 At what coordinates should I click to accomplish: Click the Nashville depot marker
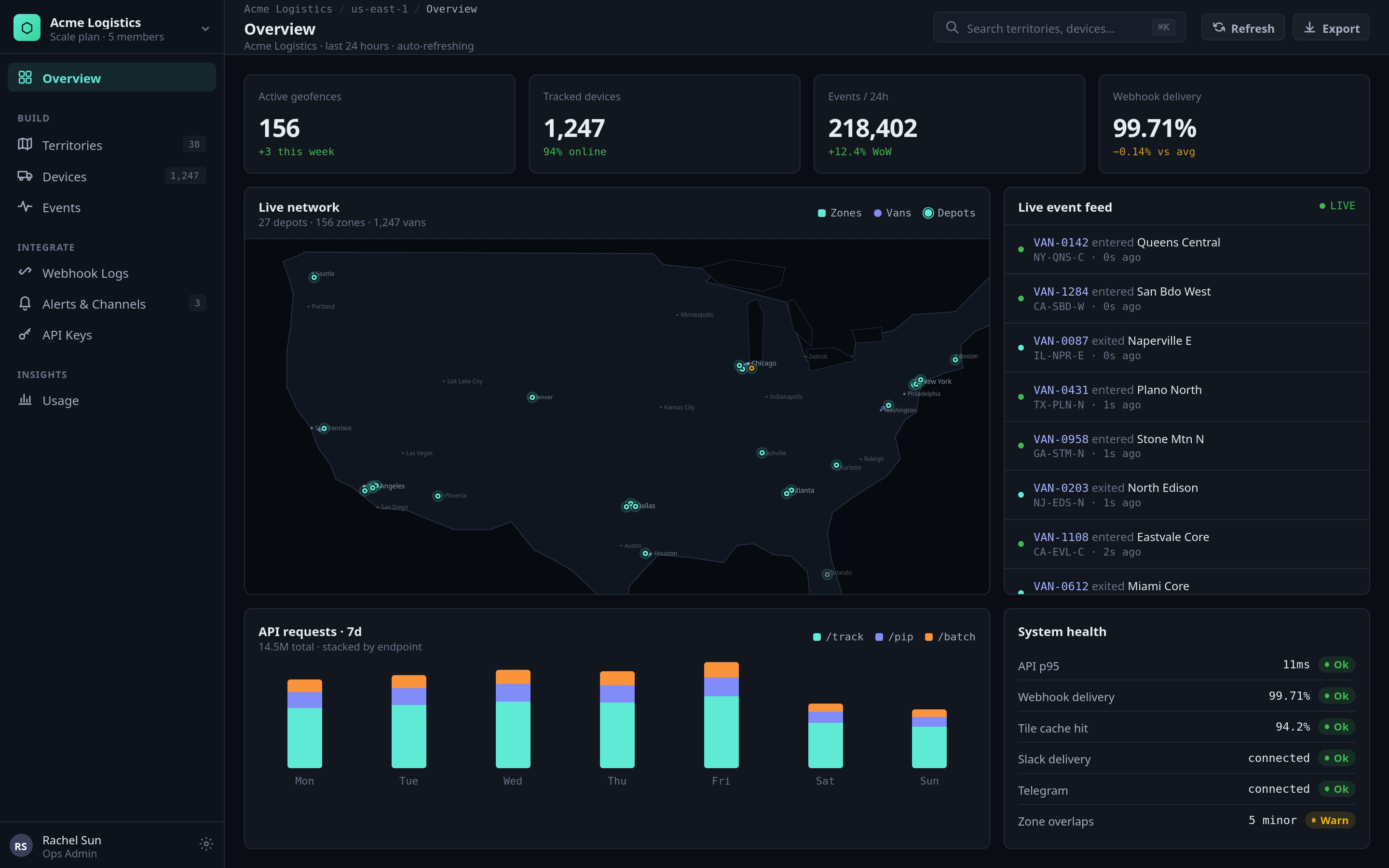click(x=762, y=453)
